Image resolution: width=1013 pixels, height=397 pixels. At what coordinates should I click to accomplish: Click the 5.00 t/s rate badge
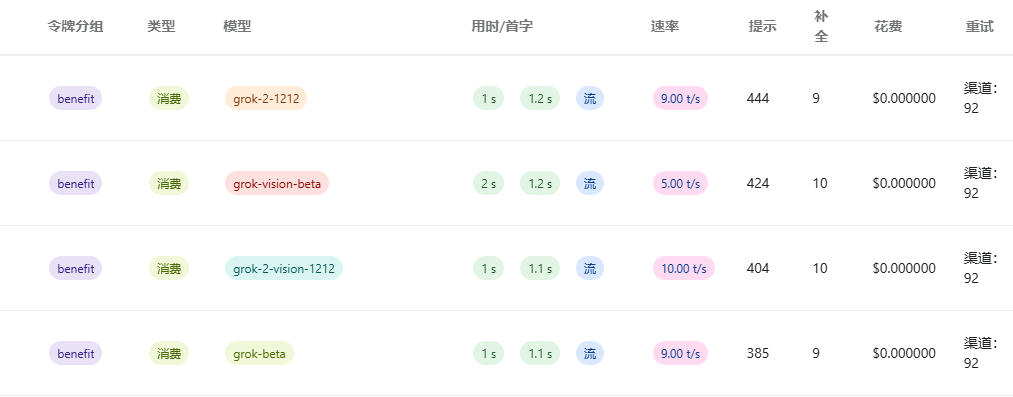tap(680, 183)
